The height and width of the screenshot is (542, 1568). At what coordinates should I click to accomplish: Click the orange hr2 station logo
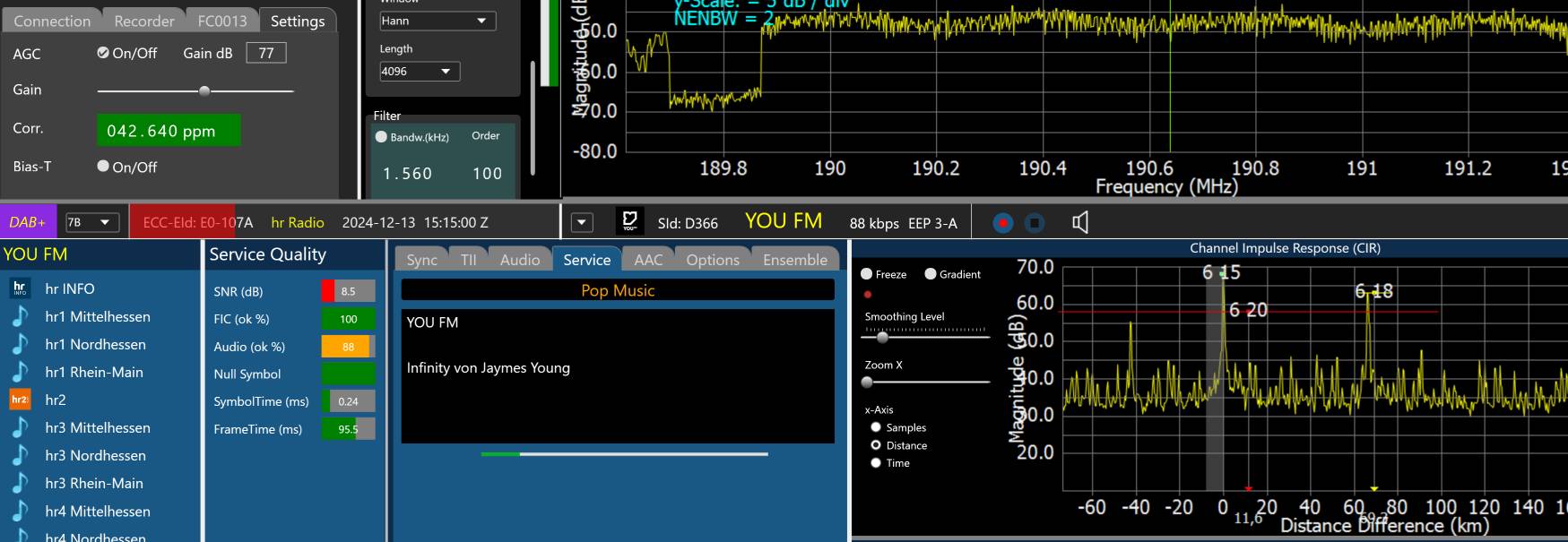pyautogui.click(x=20, y=400)
